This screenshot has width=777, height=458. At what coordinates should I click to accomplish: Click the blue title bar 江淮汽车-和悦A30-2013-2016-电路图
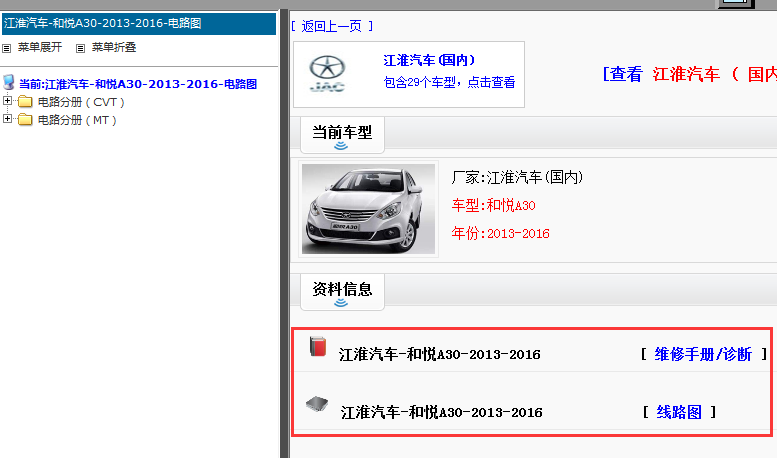point(139,24)
